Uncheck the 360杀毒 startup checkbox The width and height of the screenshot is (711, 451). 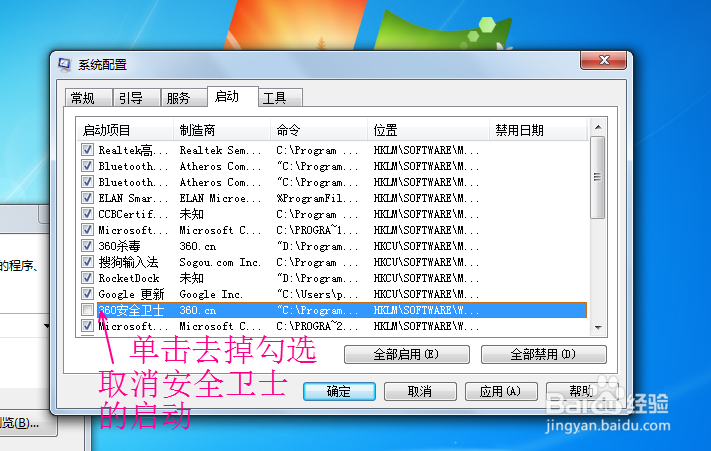point(87,246)
